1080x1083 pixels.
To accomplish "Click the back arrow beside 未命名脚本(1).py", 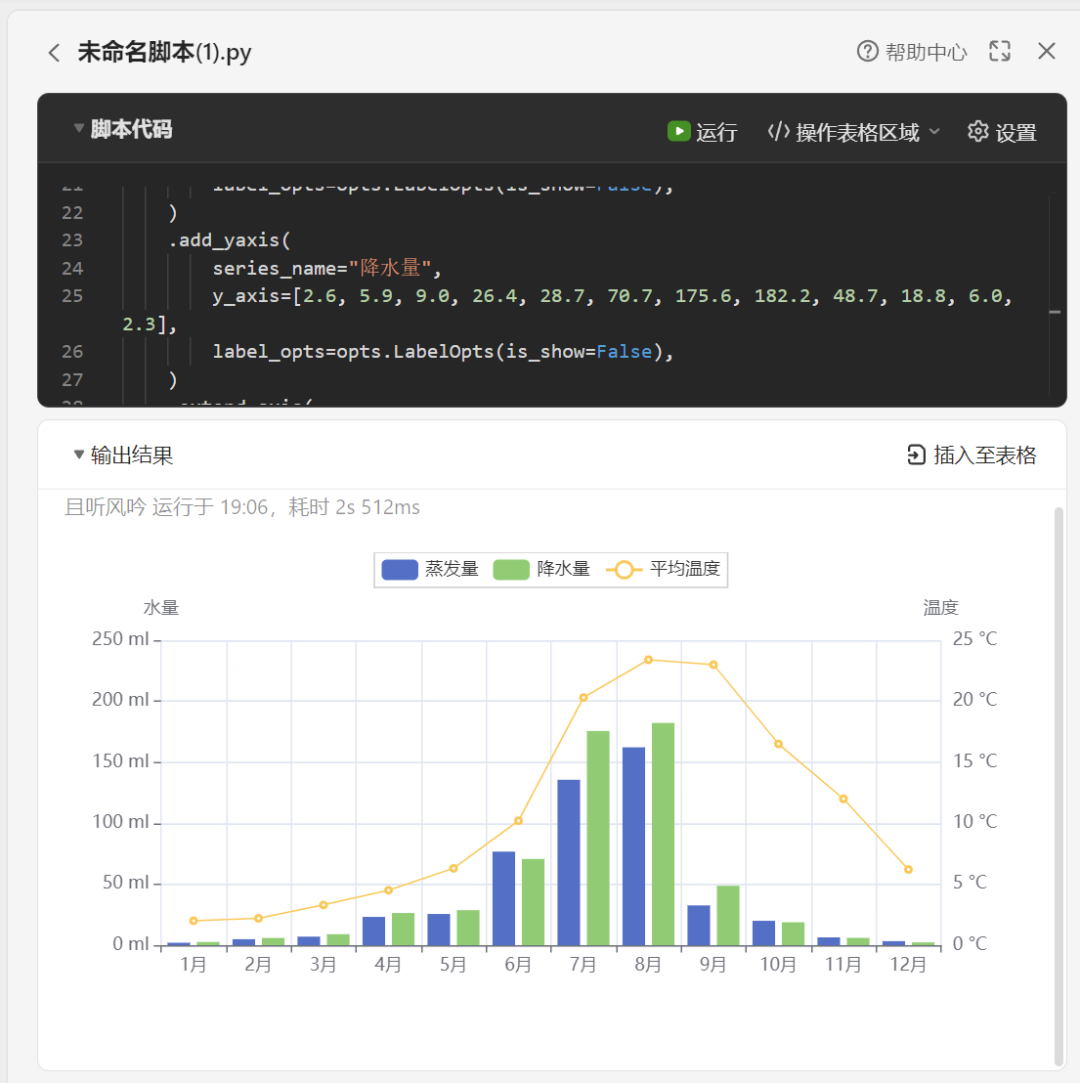I will (54, 51).
